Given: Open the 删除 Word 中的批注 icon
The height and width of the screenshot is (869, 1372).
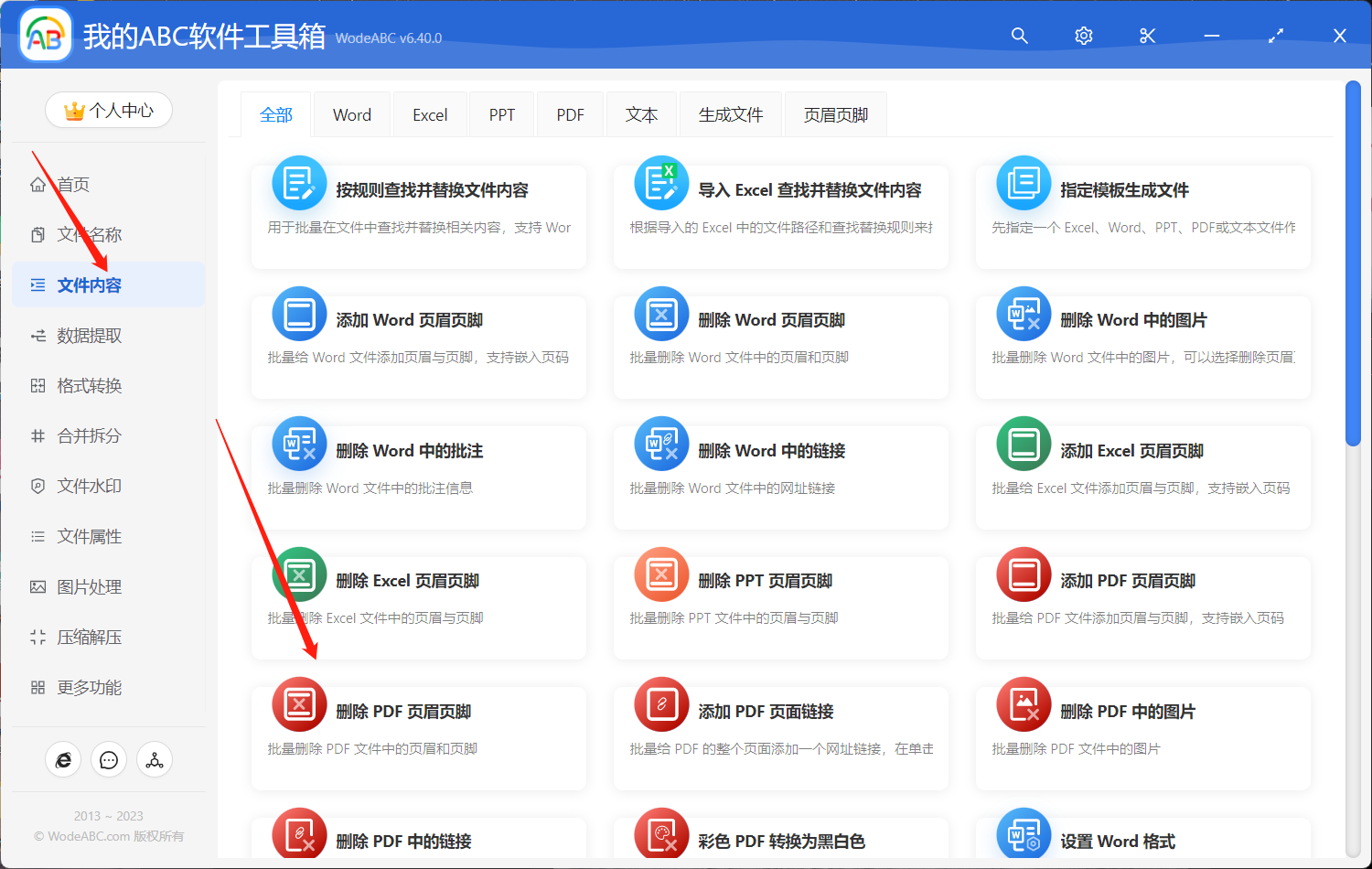Looking at the screenshot, I should [x=299, y=444].
